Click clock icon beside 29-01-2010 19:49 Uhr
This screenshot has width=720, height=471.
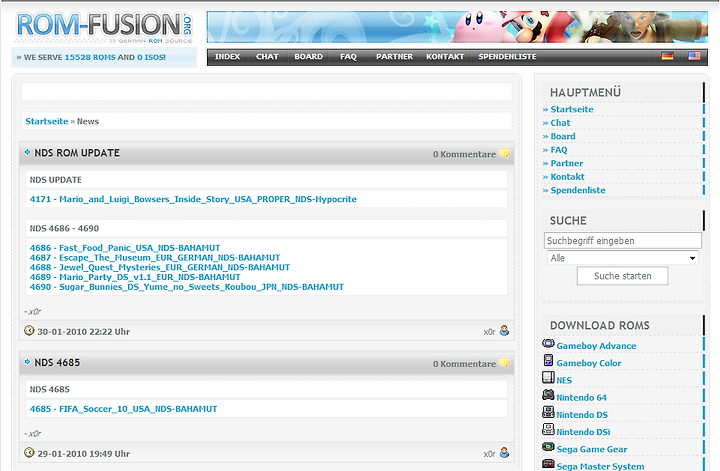[29, 453]
